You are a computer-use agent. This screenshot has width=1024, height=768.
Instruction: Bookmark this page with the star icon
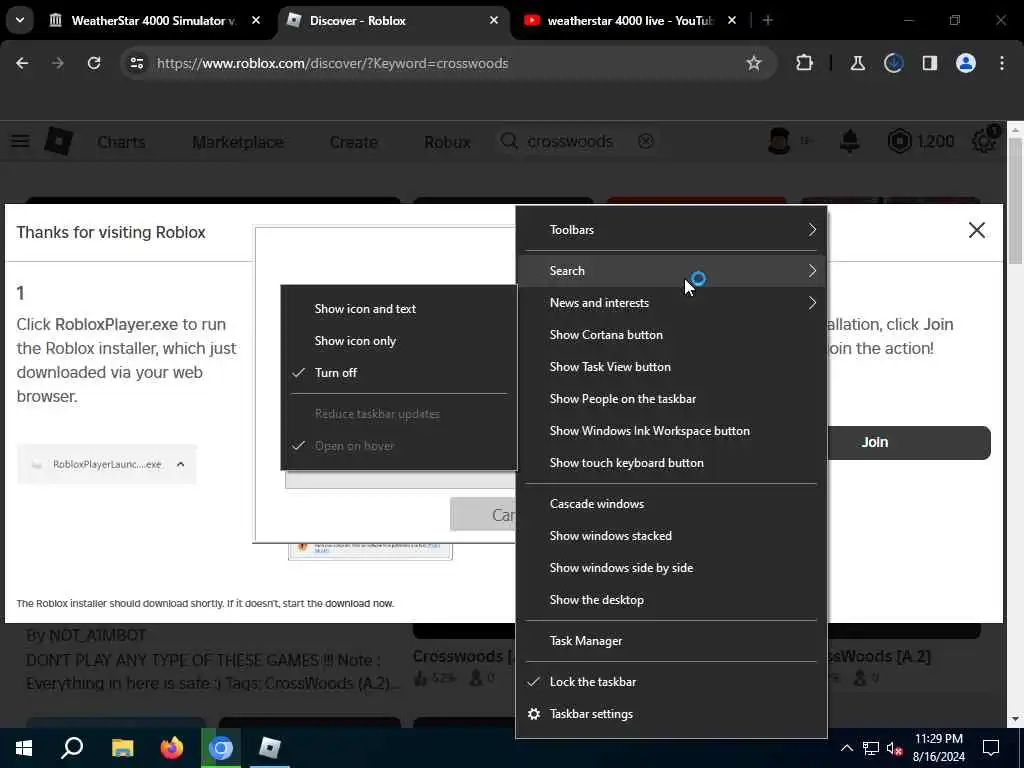pos(754,63)
